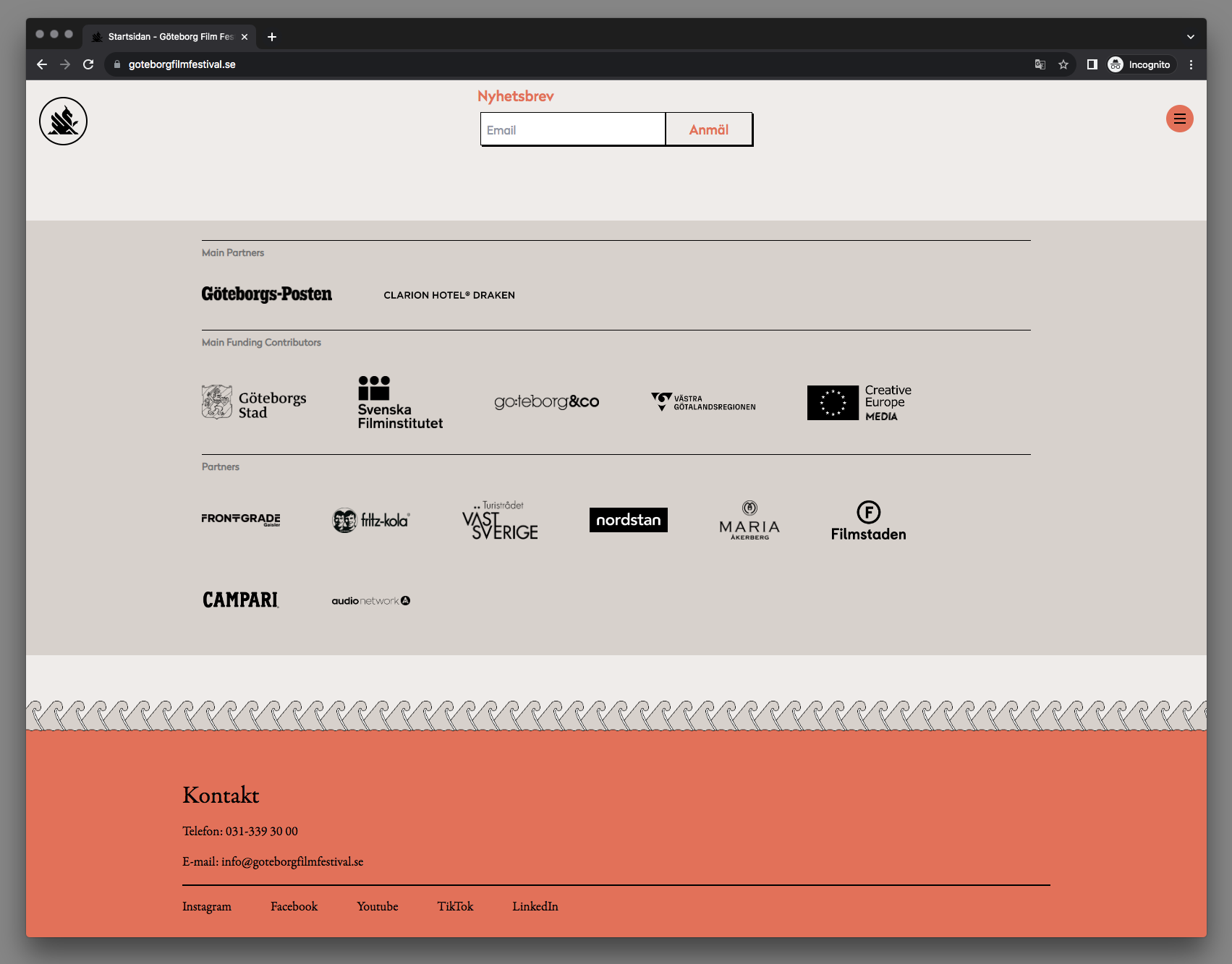The height and width of the screenshot is (964, 1232).
Task: Click the Email newsletter input field
Action: tap(572, 129)
